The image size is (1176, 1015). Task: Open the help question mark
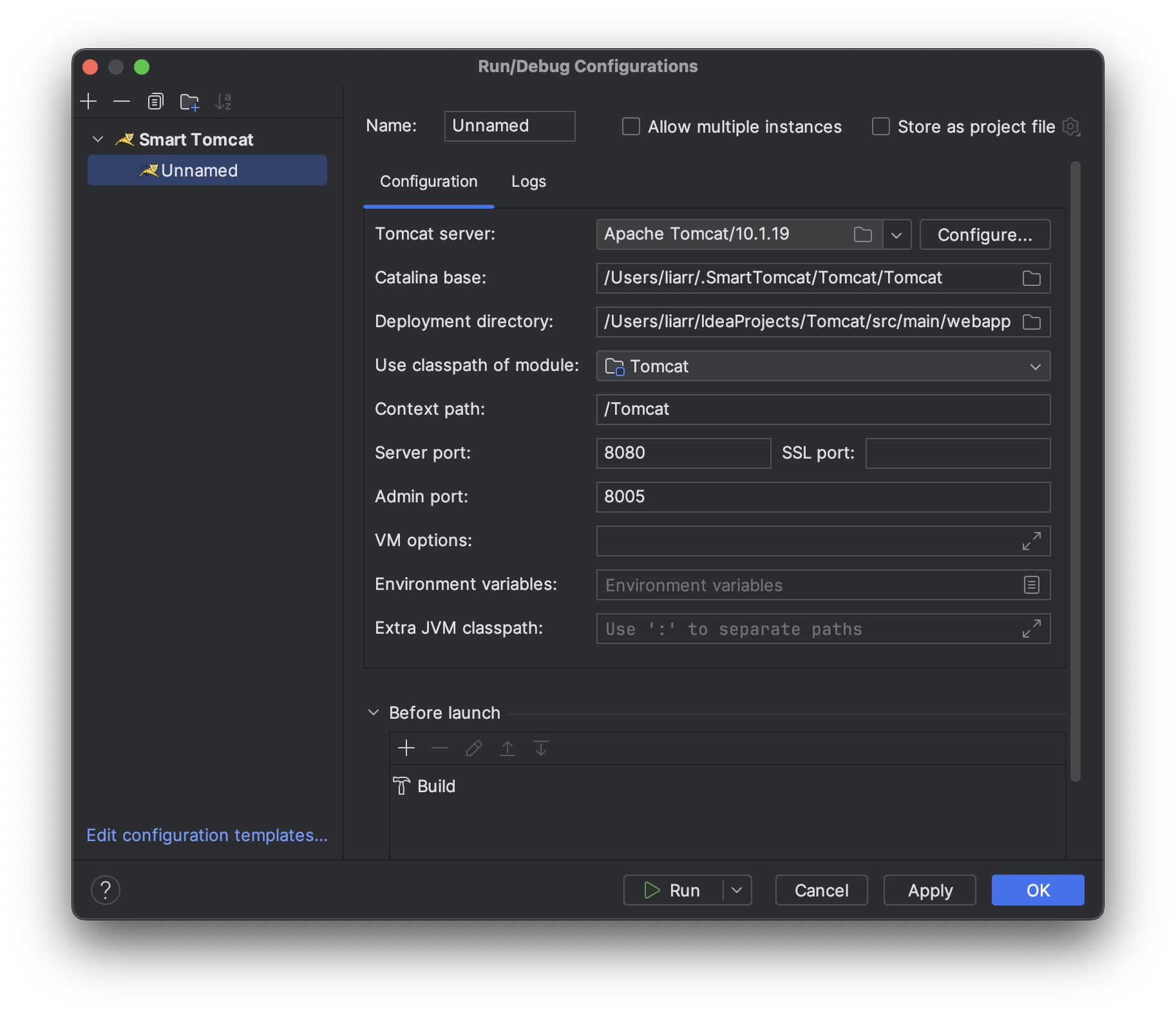pyautogui.click(x=106, y=890)
